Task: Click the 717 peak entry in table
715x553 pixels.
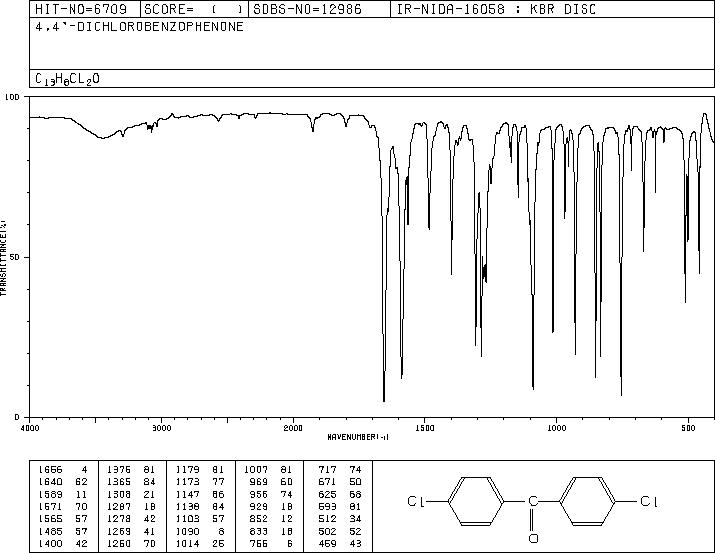Action: pyautogui.click(x=340, y=470)
